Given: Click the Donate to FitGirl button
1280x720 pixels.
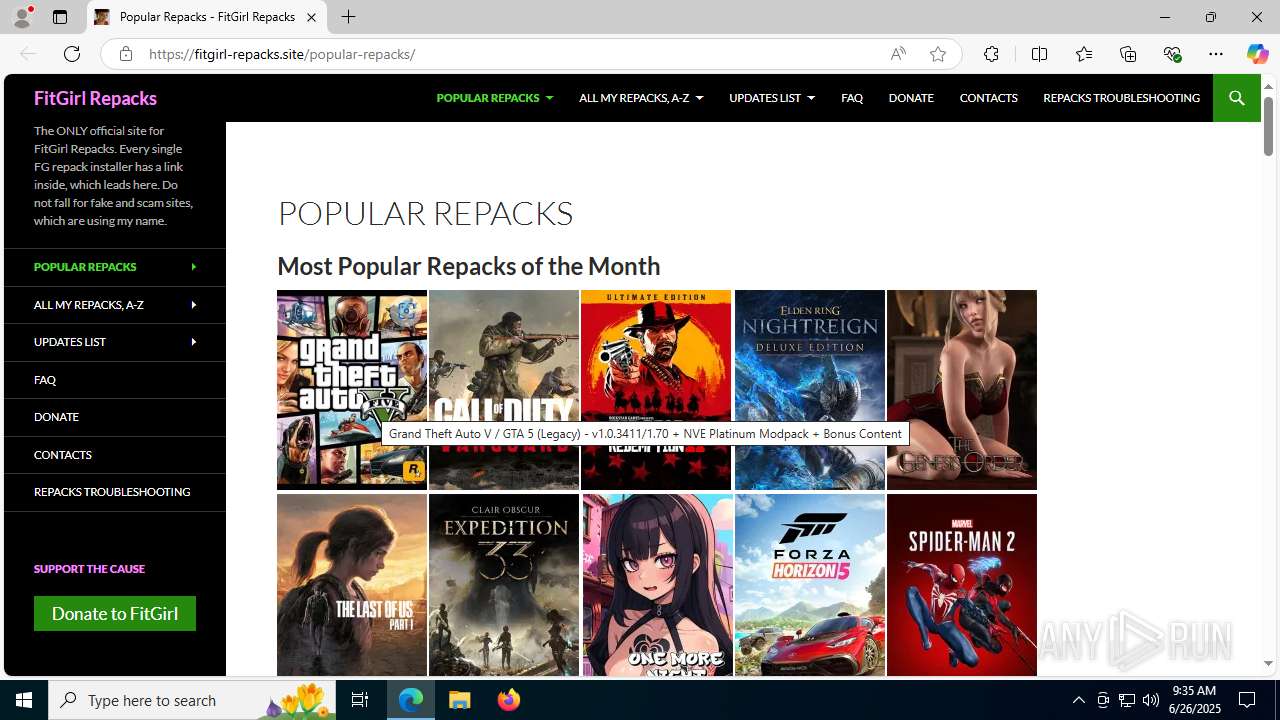Looking at the screenshot, I should [115, 613].
